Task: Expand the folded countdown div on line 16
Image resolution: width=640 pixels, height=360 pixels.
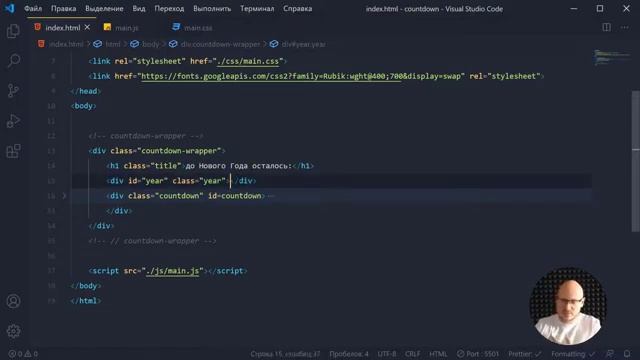Action: pos(64,196)
